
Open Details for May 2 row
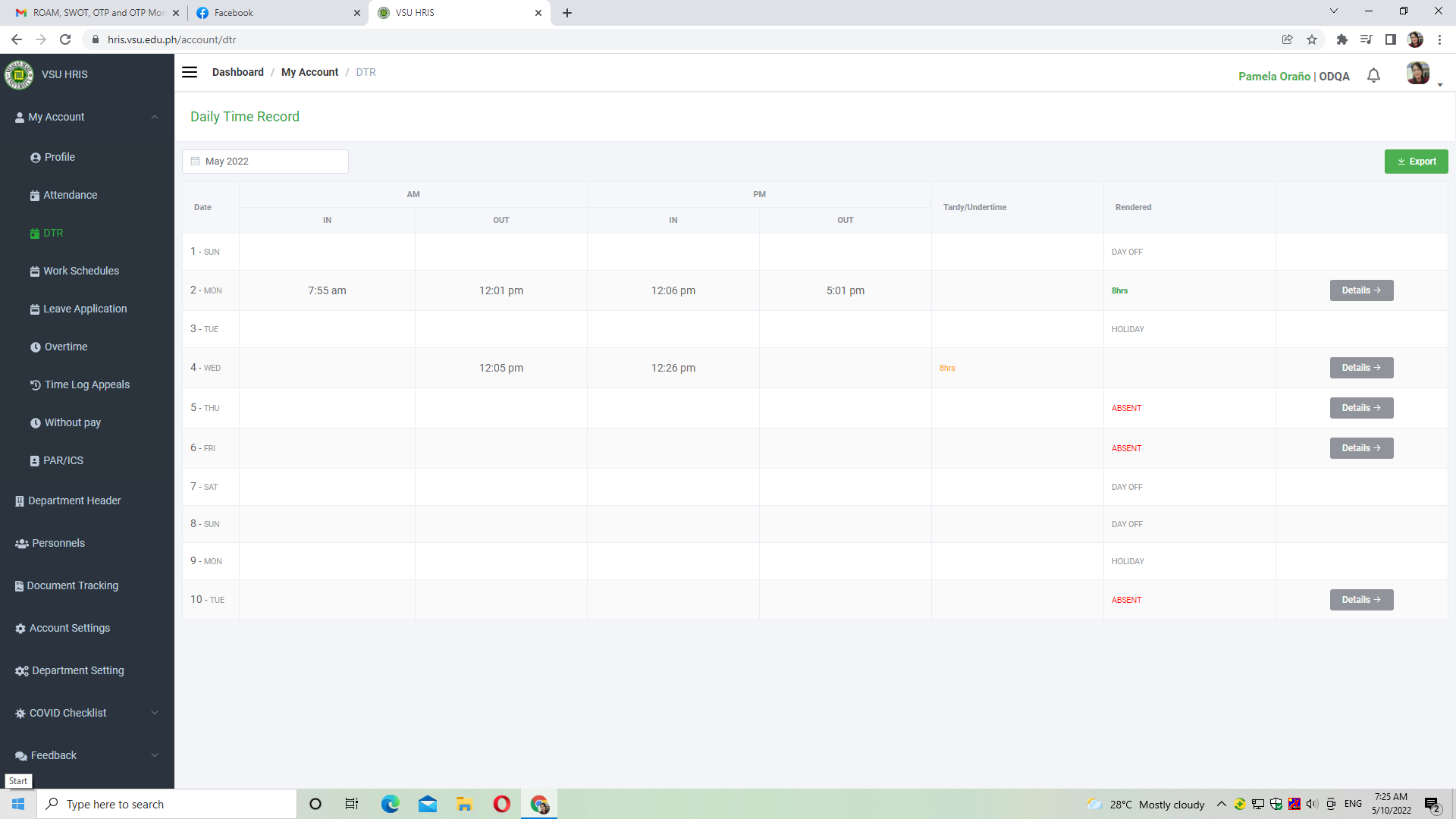[x=1361, y=290]
